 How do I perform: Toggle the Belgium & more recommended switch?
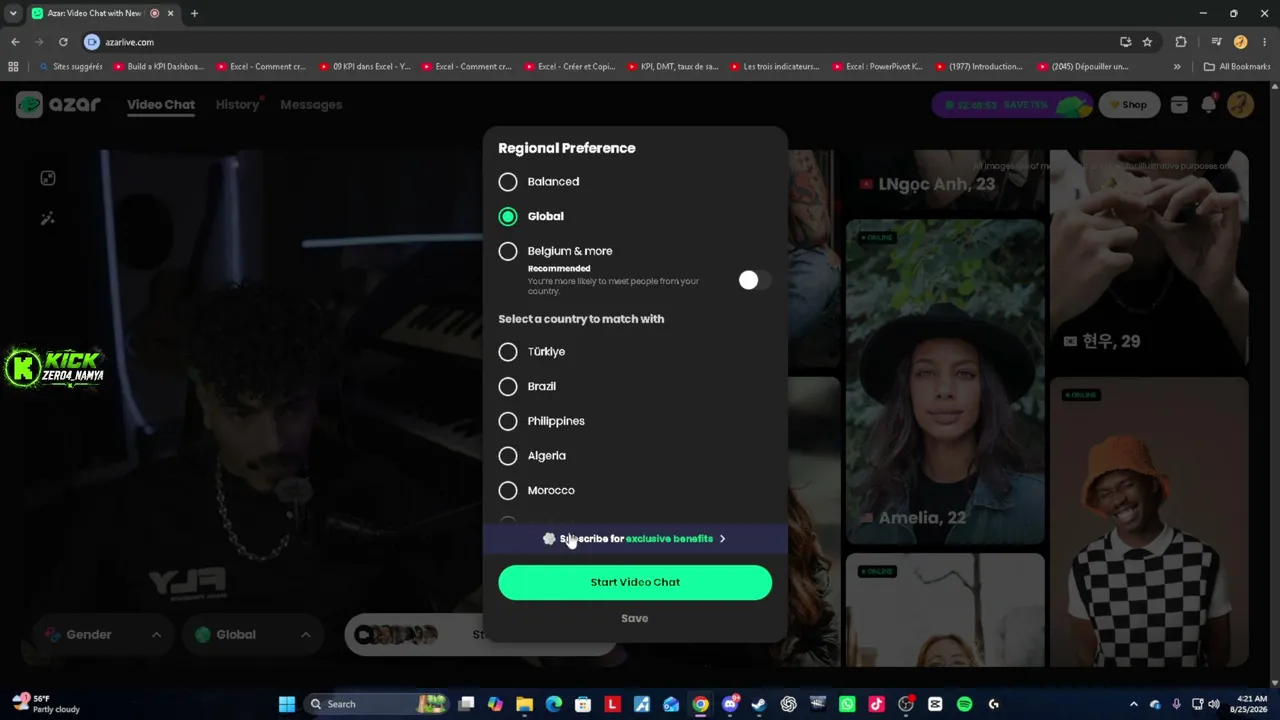pyautogui.click(x=754, y=280)
